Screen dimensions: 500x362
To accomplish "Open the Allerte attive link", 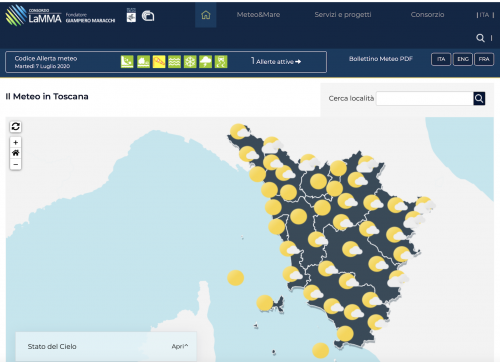I will pyautogui.click(x=276, y=61).
